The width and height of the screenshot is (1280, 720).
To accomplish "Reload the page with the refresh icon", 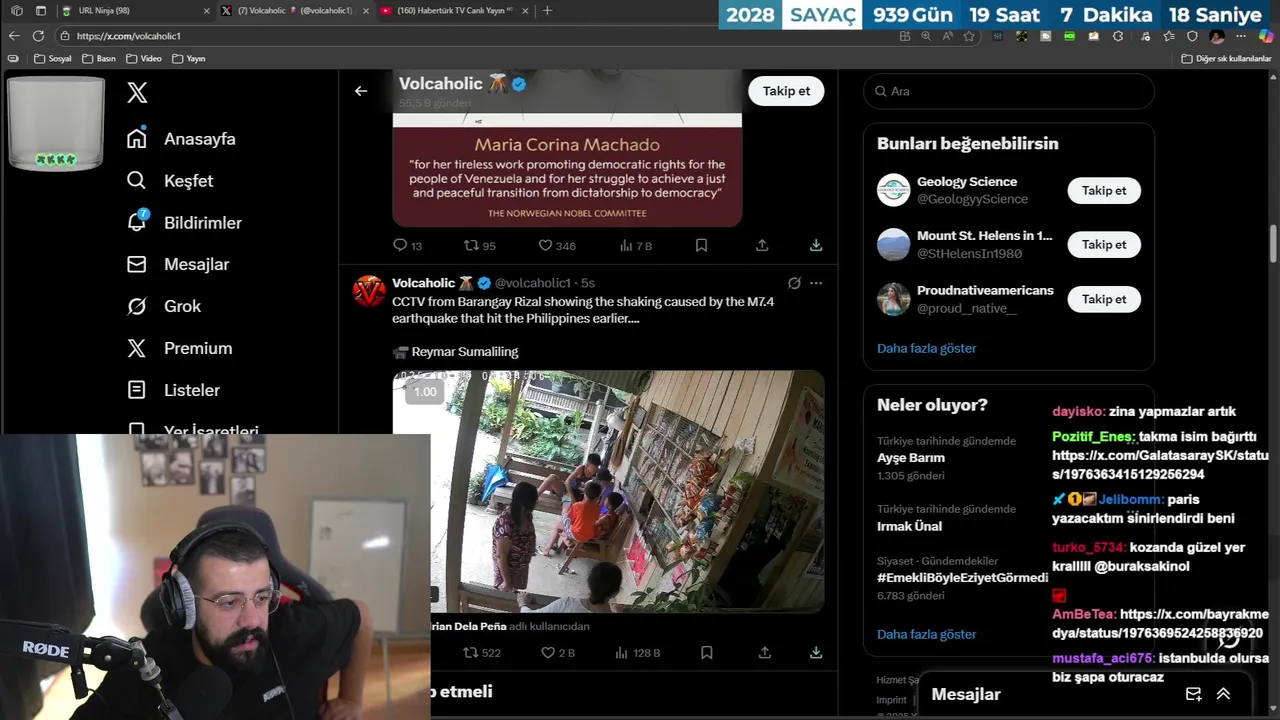I will tap(38, 36).
